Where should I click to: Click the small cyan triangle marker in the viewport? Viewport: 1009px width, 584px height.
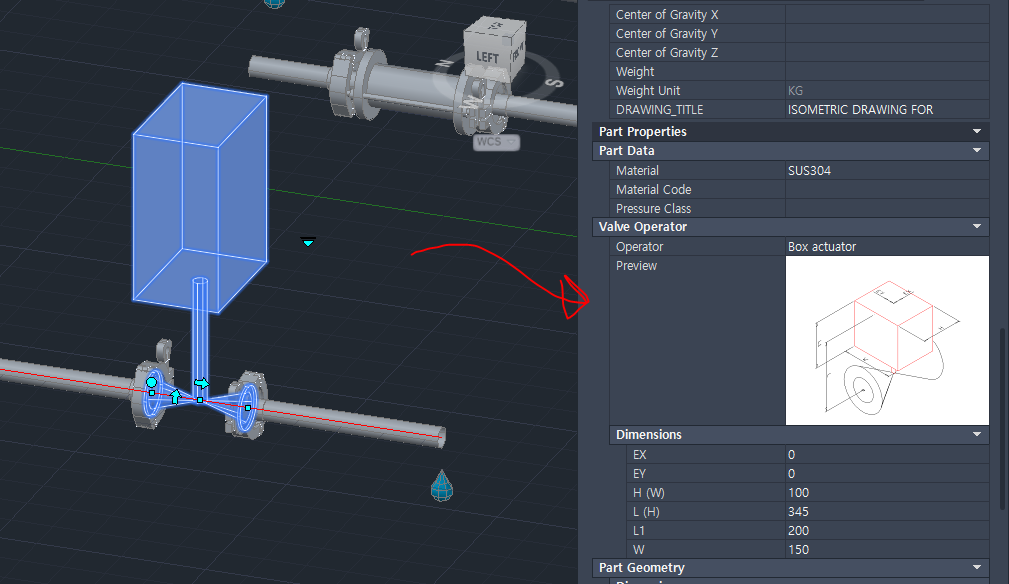click(307, 242)
